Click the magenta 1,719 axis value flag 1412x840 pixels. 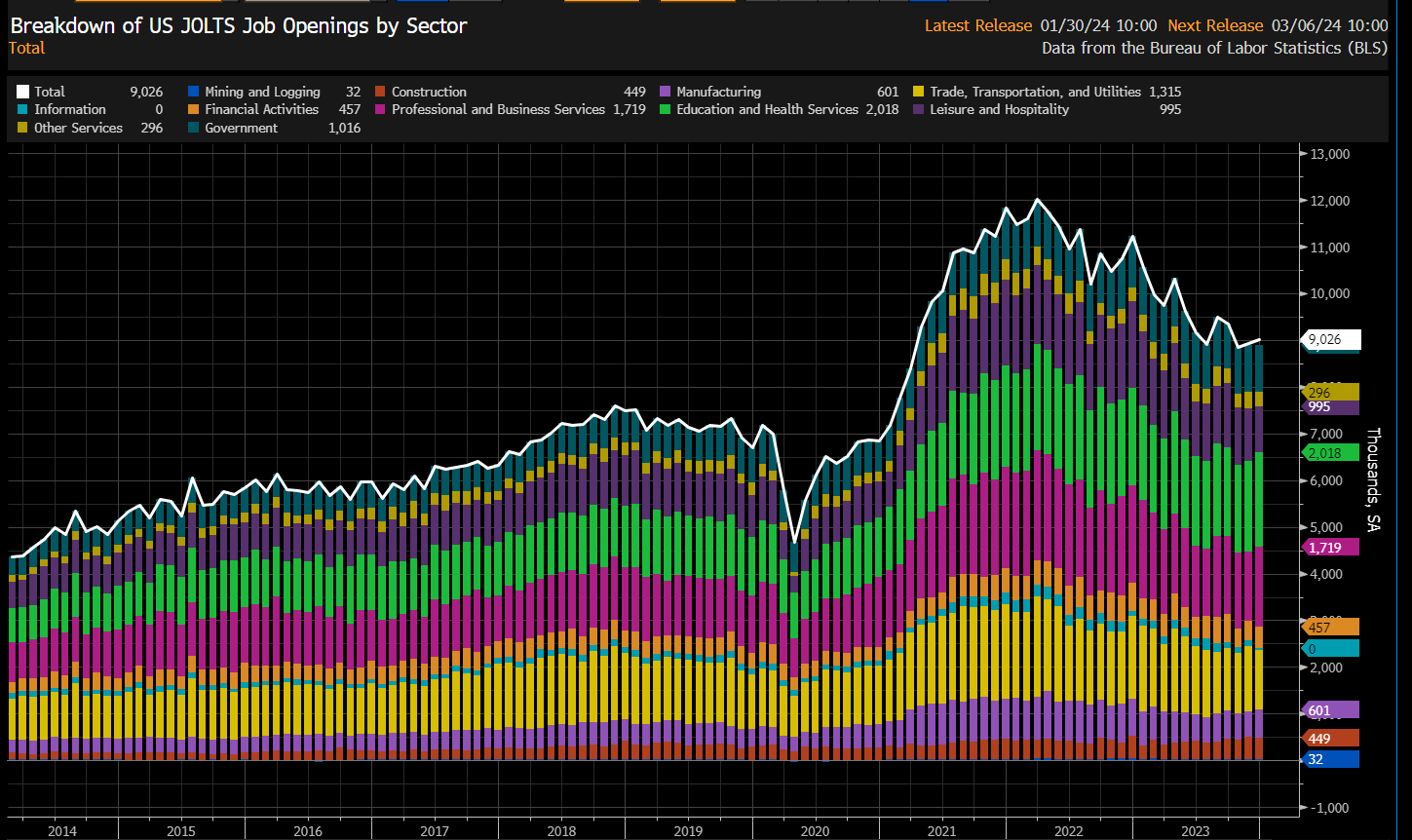click(1330, 548)
